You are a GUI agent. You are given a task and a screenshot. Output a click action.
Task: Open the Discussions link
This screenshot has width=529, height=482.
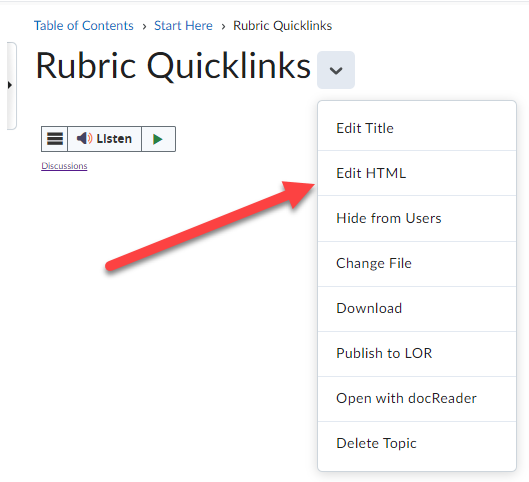[x=64, y=166]
